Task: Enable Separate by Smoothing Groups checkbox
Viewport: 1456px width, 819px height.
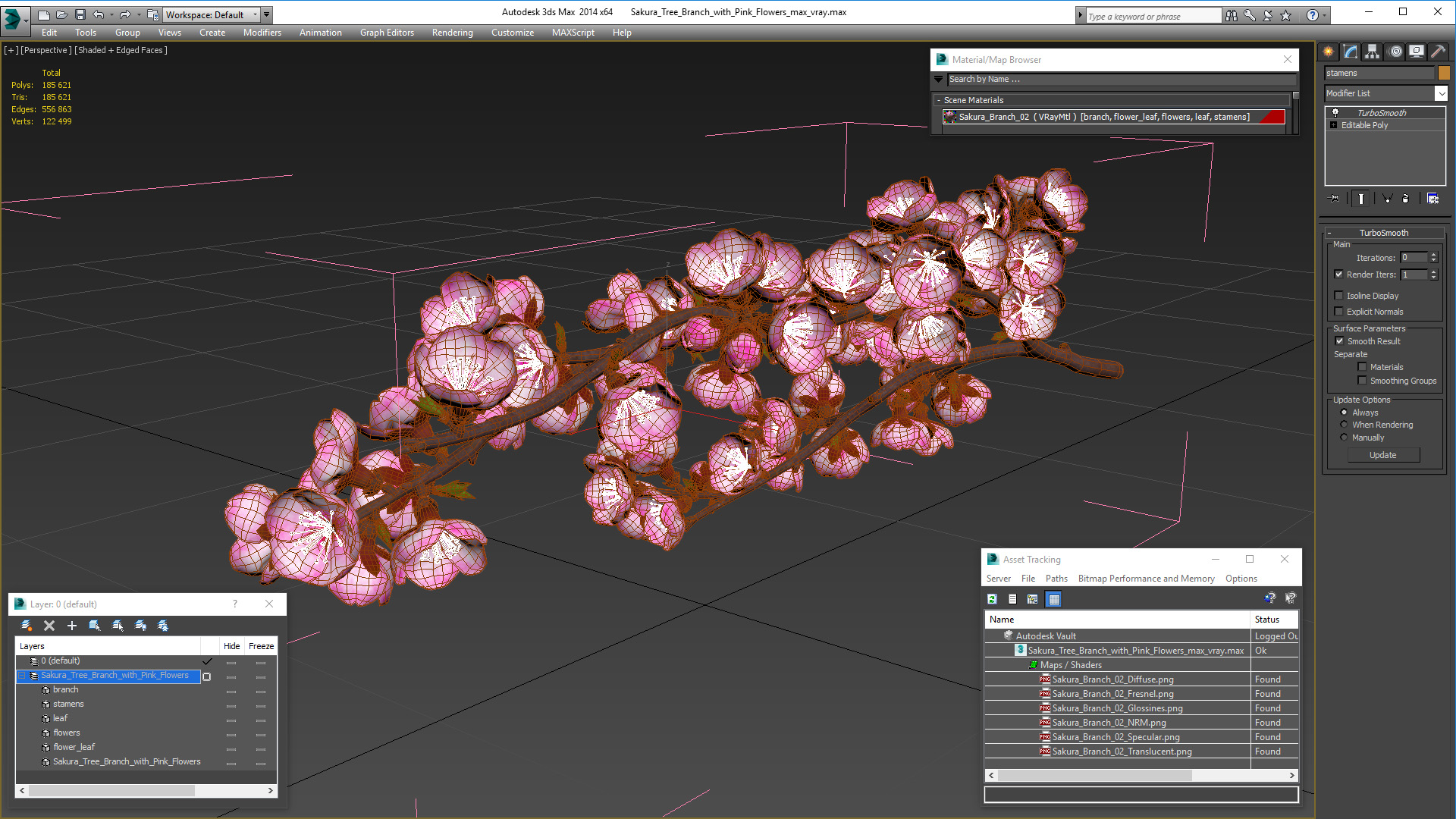Action: tap(1362, 381)
